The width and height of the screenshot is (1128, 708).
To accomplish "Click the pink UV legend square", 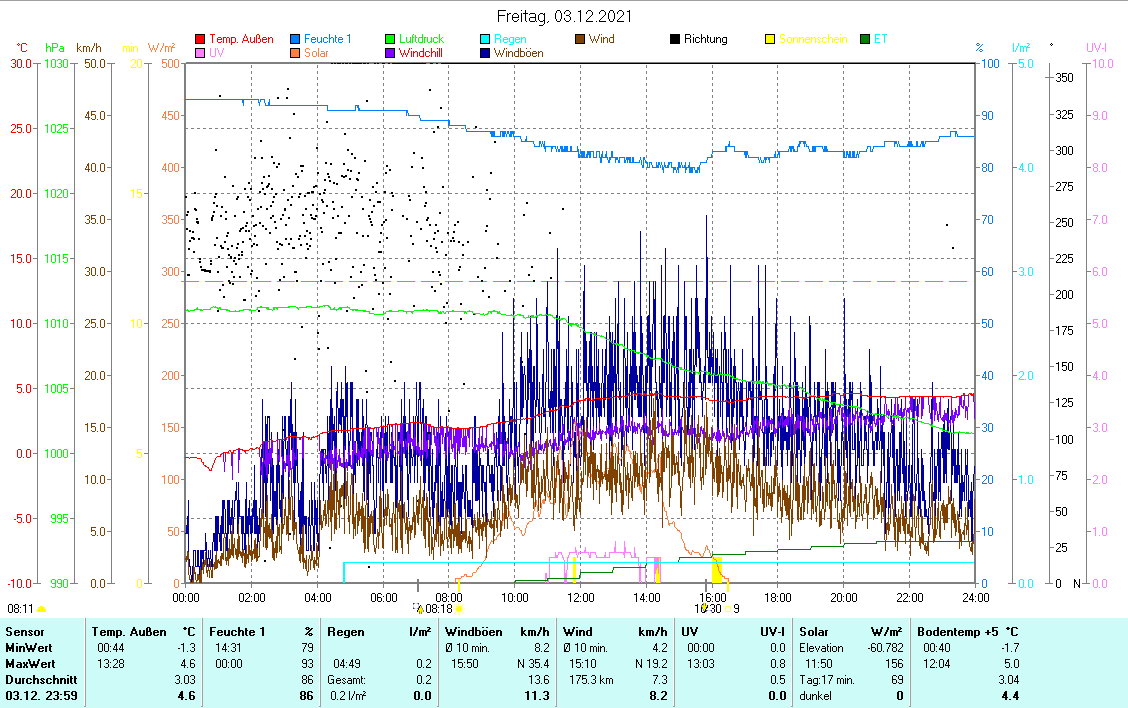I will [x=200, y=53].
